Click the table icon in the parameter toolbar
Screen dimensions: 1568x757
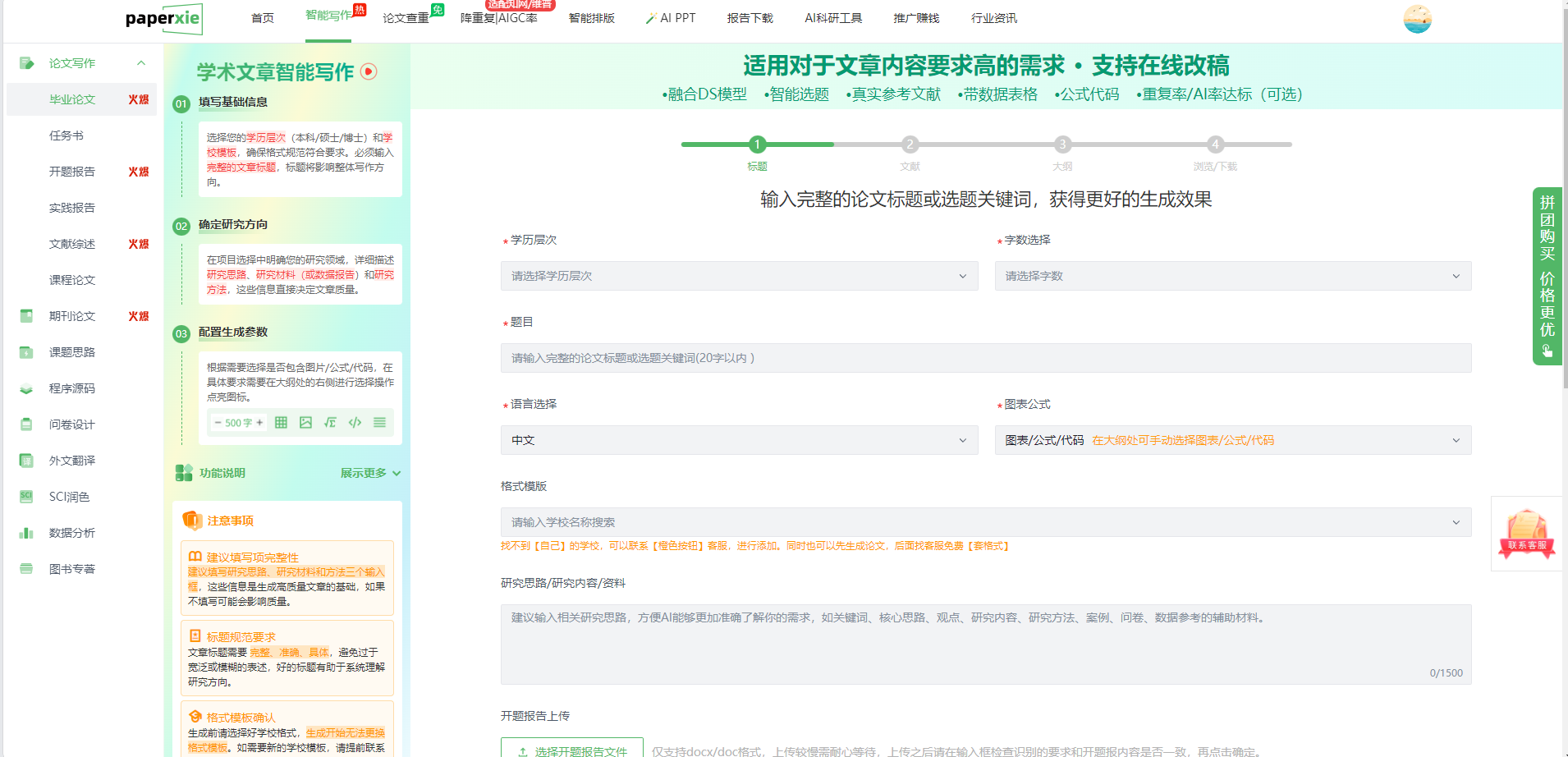281,423
